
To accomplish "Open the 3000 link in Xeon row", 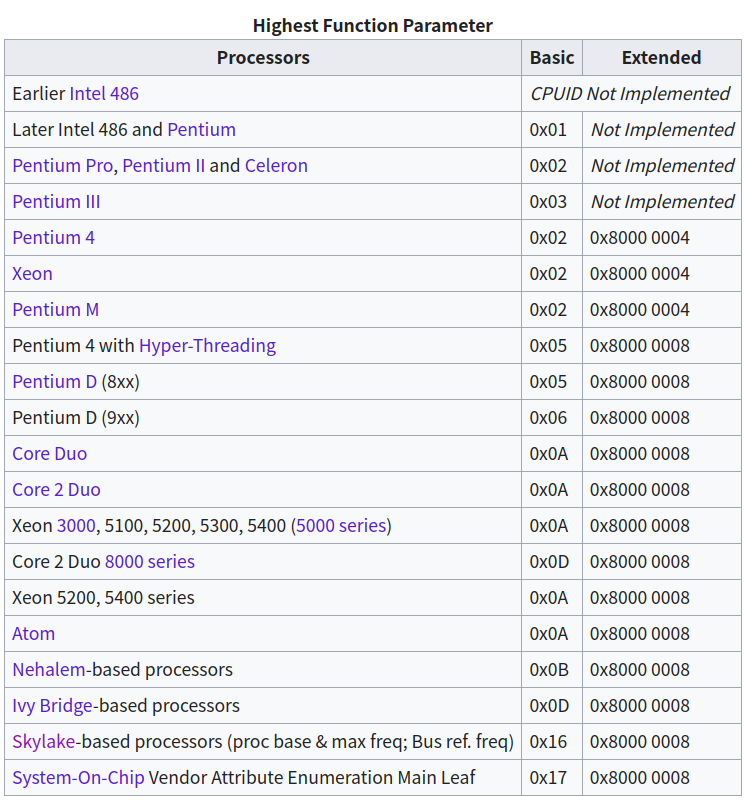I will (x=76, y=525).
